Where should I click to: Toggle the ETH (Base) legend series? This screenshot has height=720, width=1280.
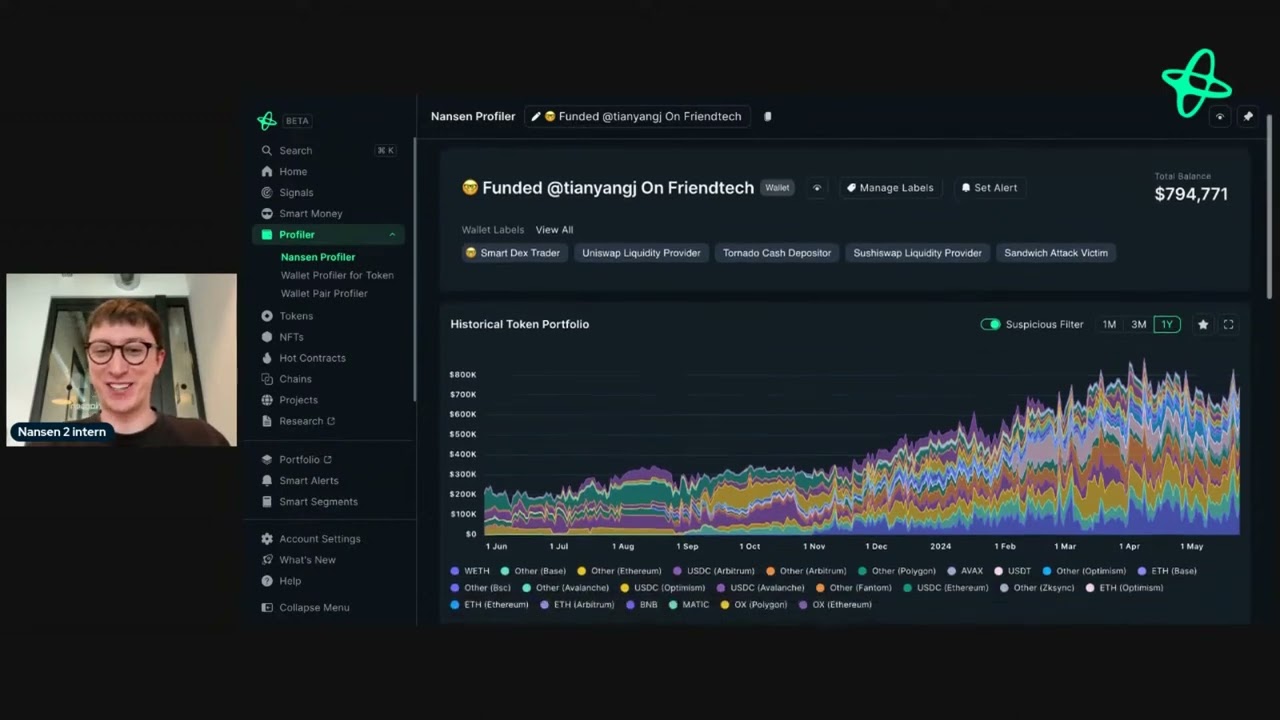pos(1167,571)
